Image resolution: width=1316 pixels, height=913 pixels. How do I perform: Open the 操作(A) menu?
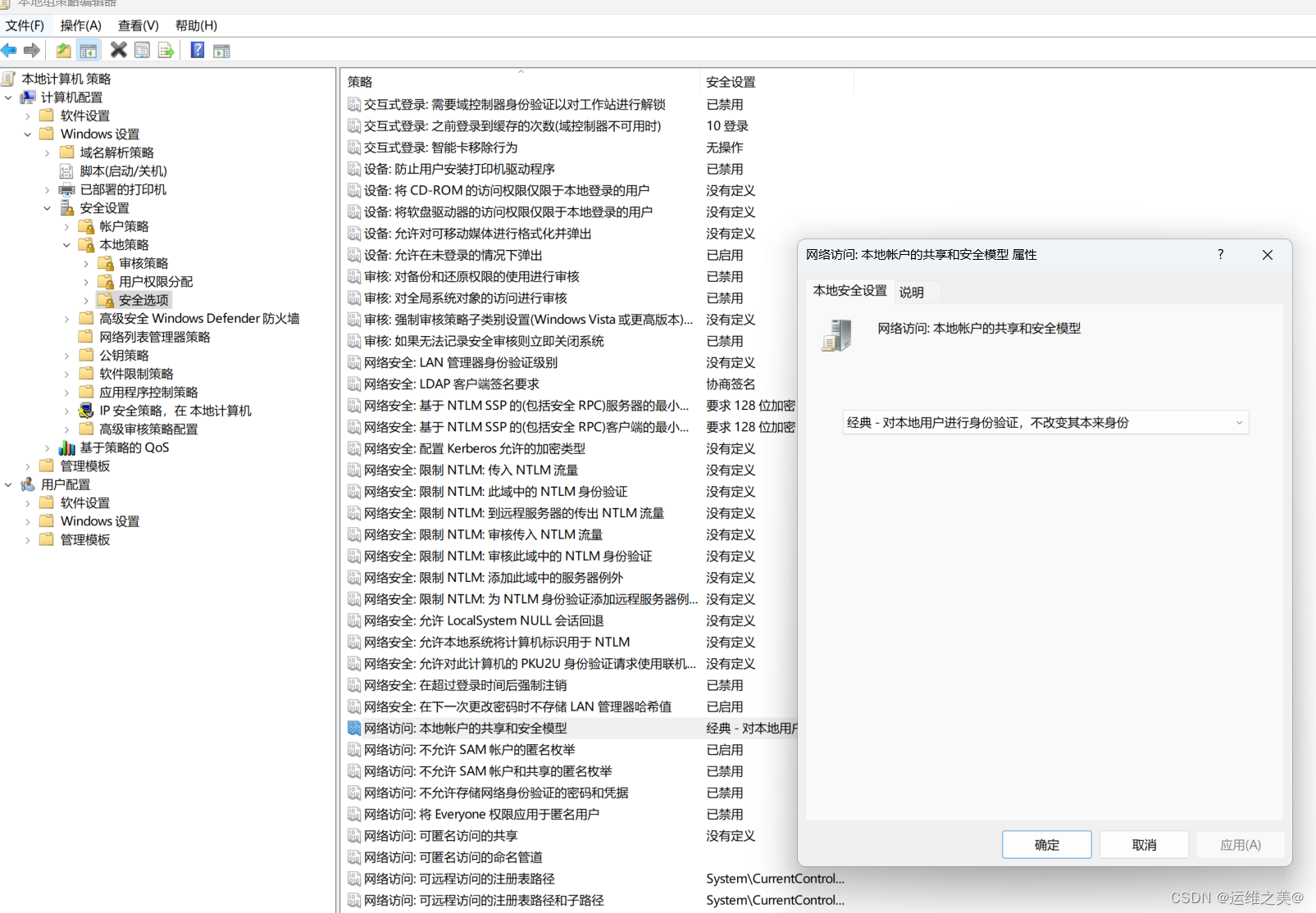coord(81,25)
